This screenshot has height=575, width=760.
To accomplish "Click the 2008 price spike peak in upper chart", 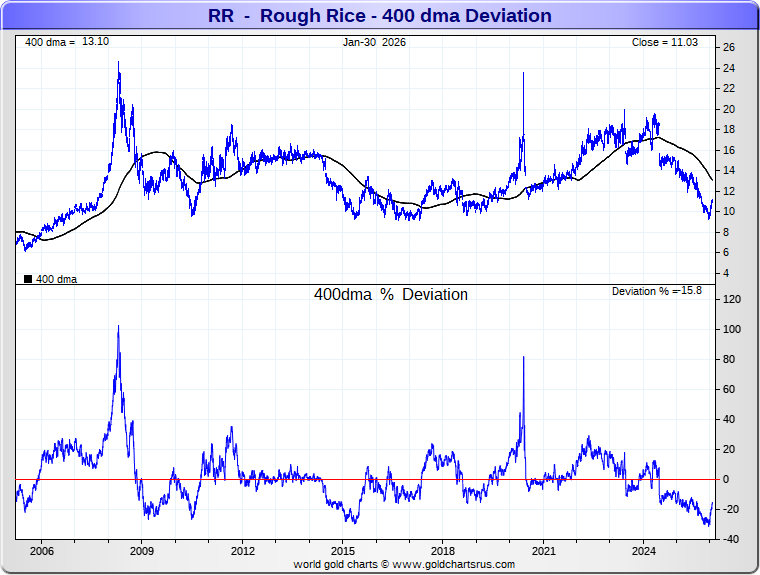I will click(x=118, y=63).
